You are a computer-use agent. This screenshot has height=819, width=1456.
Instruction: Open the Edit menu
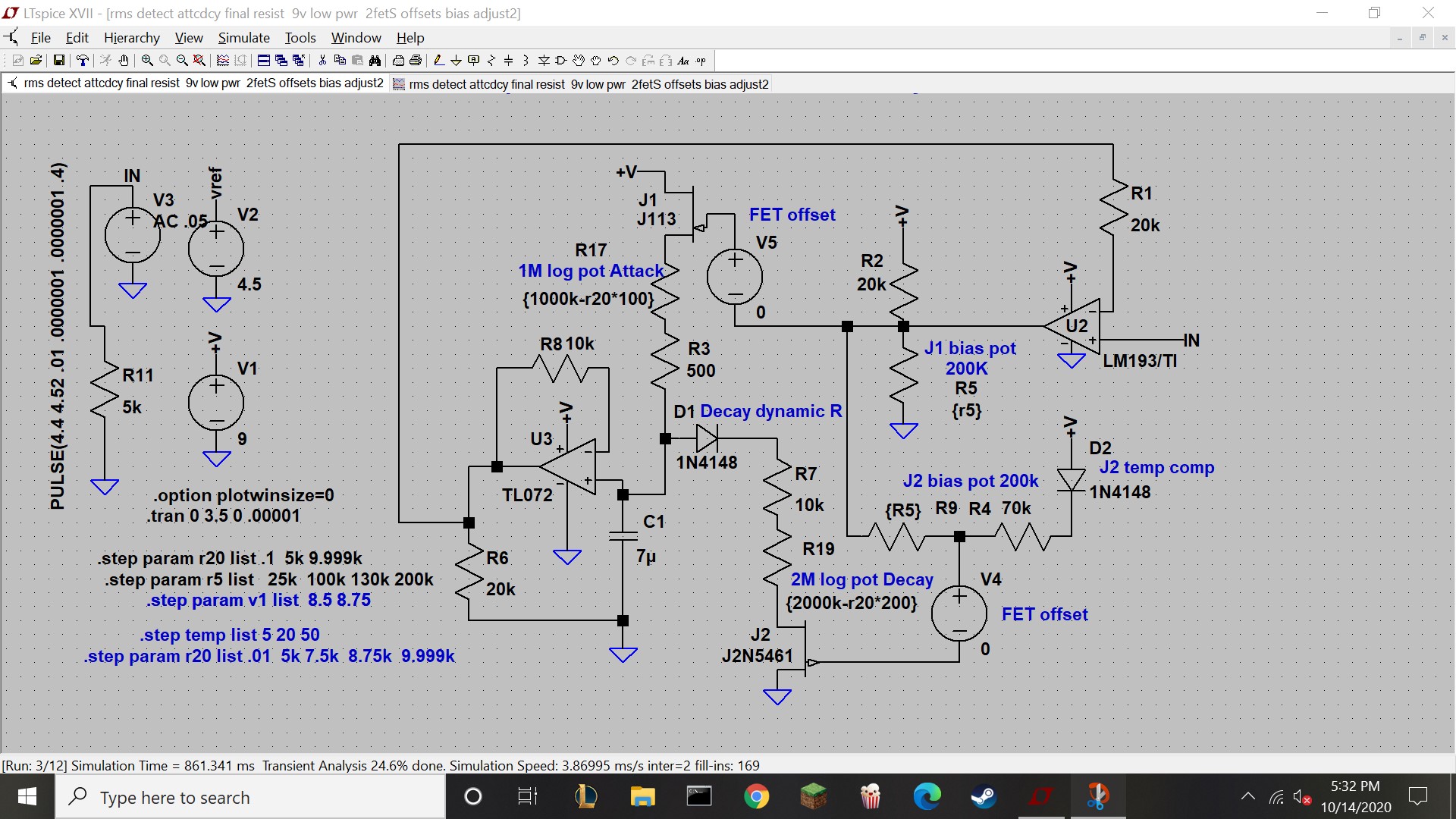[x=77, y=38]
